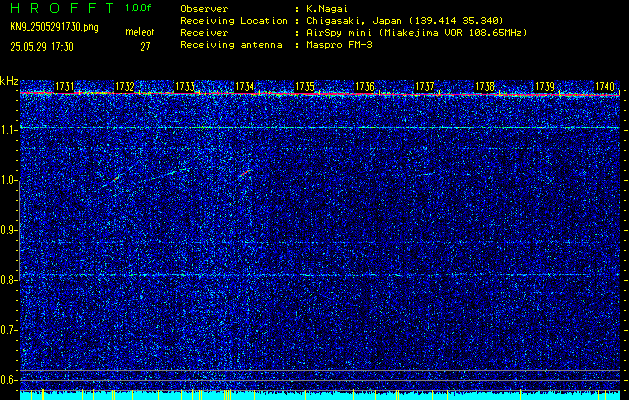Click the 1738 time marker
Viewport: 629px width, 400px height.
(485, 87)
